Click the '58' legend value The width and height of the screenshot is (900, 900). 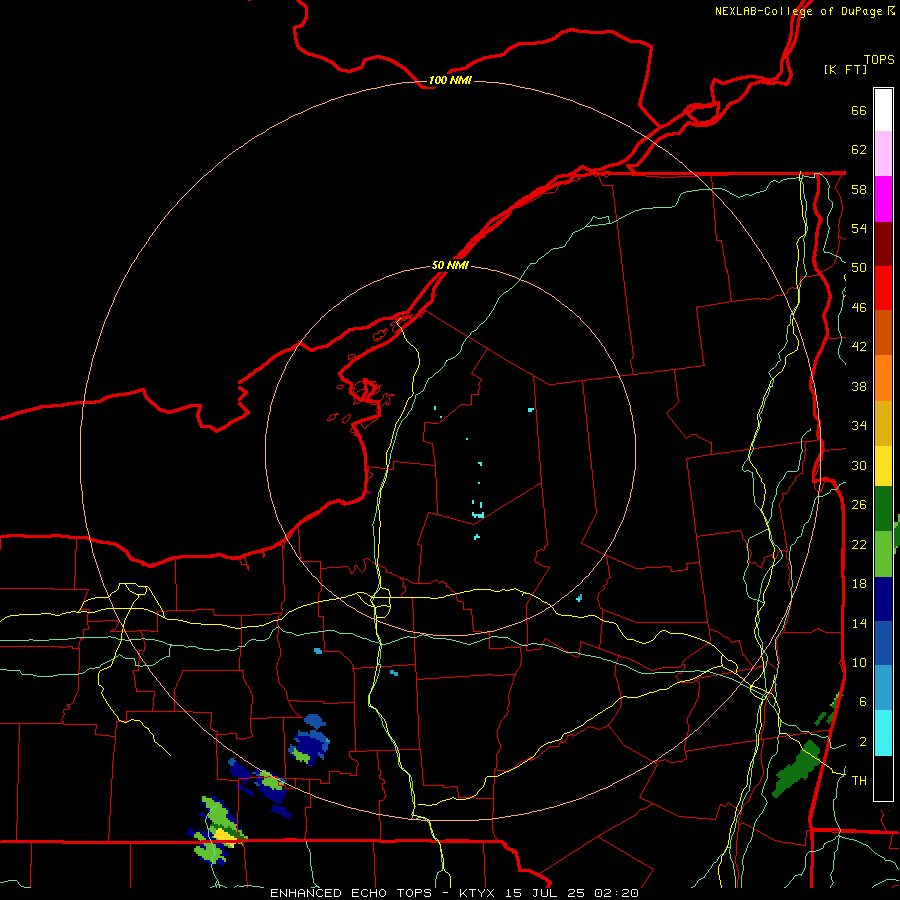pos(859,189)
